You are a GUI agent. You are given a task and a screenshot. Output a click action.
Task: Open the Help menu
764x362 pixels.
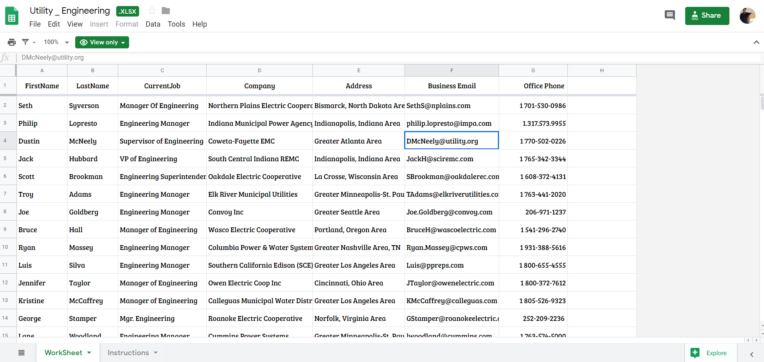coord(200,24)
